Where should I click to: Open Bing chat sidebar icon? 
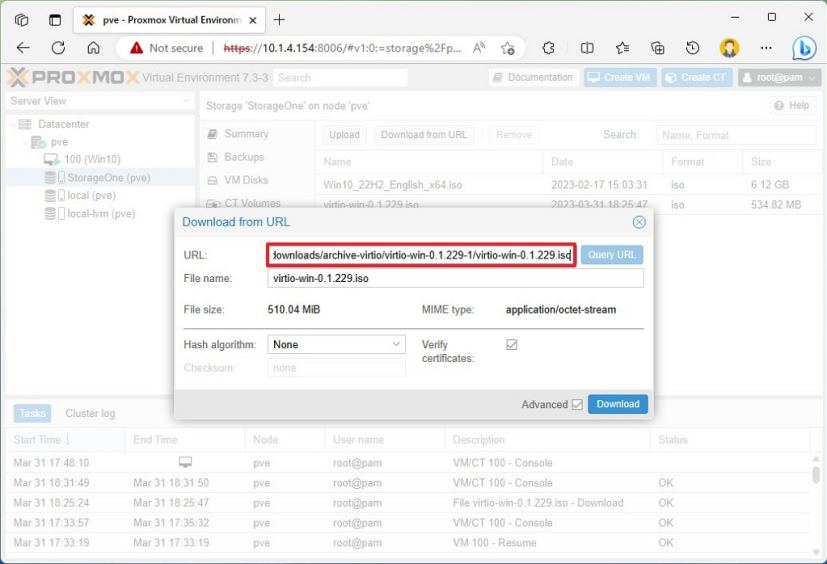pos(804,49)
